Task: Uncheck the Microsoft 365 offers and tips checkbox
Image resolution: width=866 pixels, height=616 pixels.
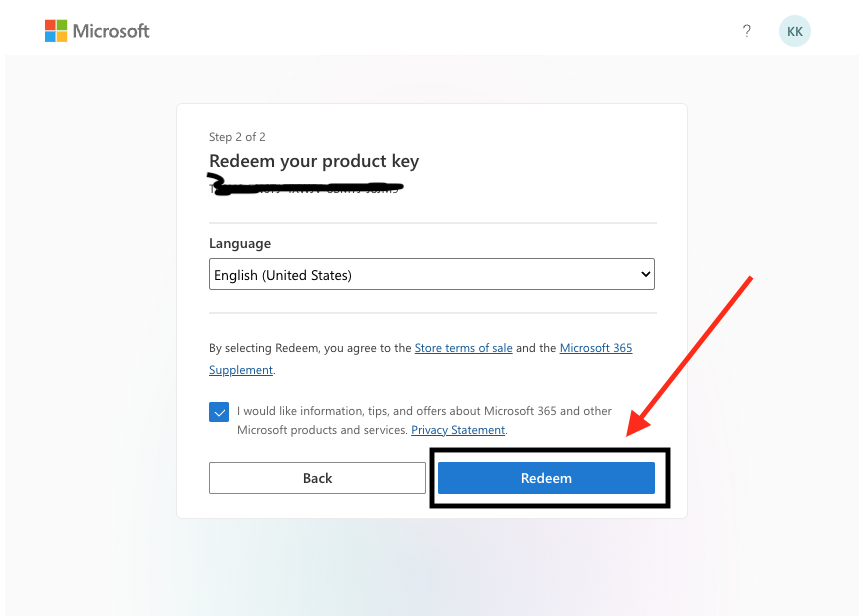Action: [218, 411]
